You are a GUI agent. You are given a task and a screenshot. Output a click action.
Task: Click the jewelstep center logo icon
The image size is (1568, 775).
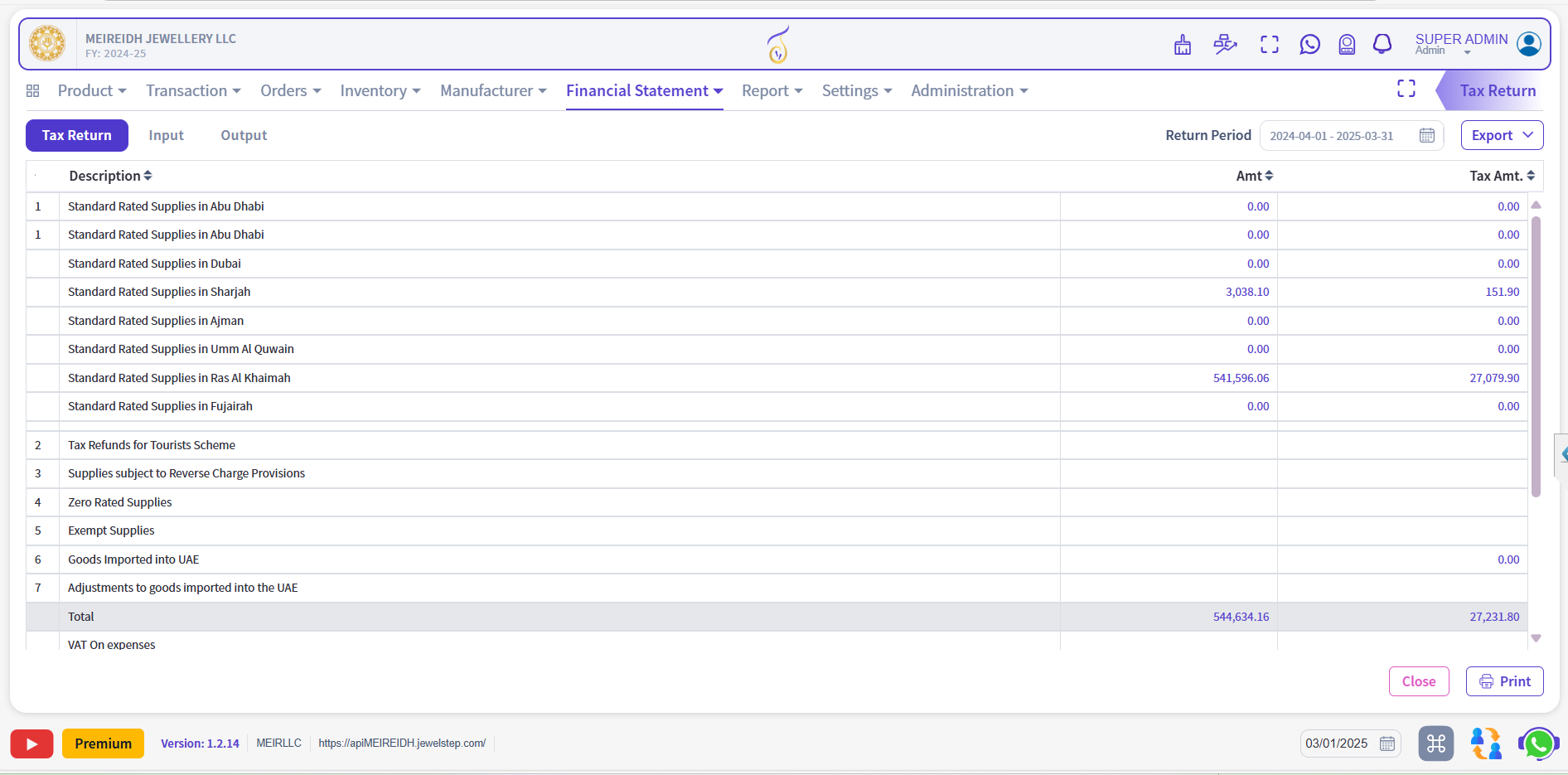[777, 45]
